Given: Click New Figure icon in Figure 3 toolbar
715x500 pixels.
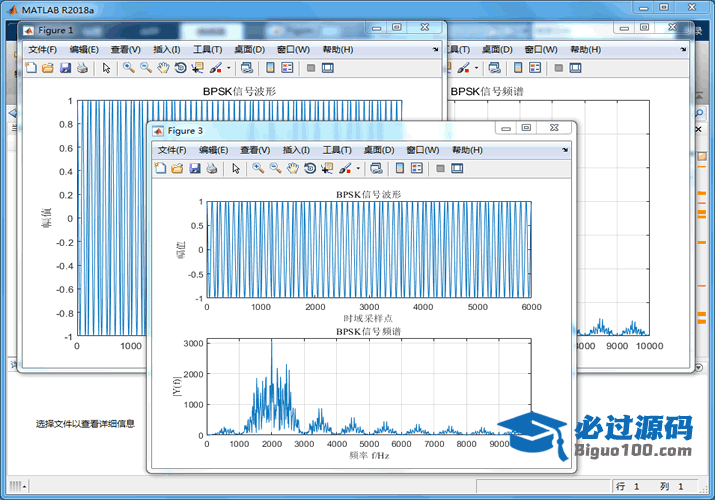Looking at the screenshot, I should [x=160, y=169].
